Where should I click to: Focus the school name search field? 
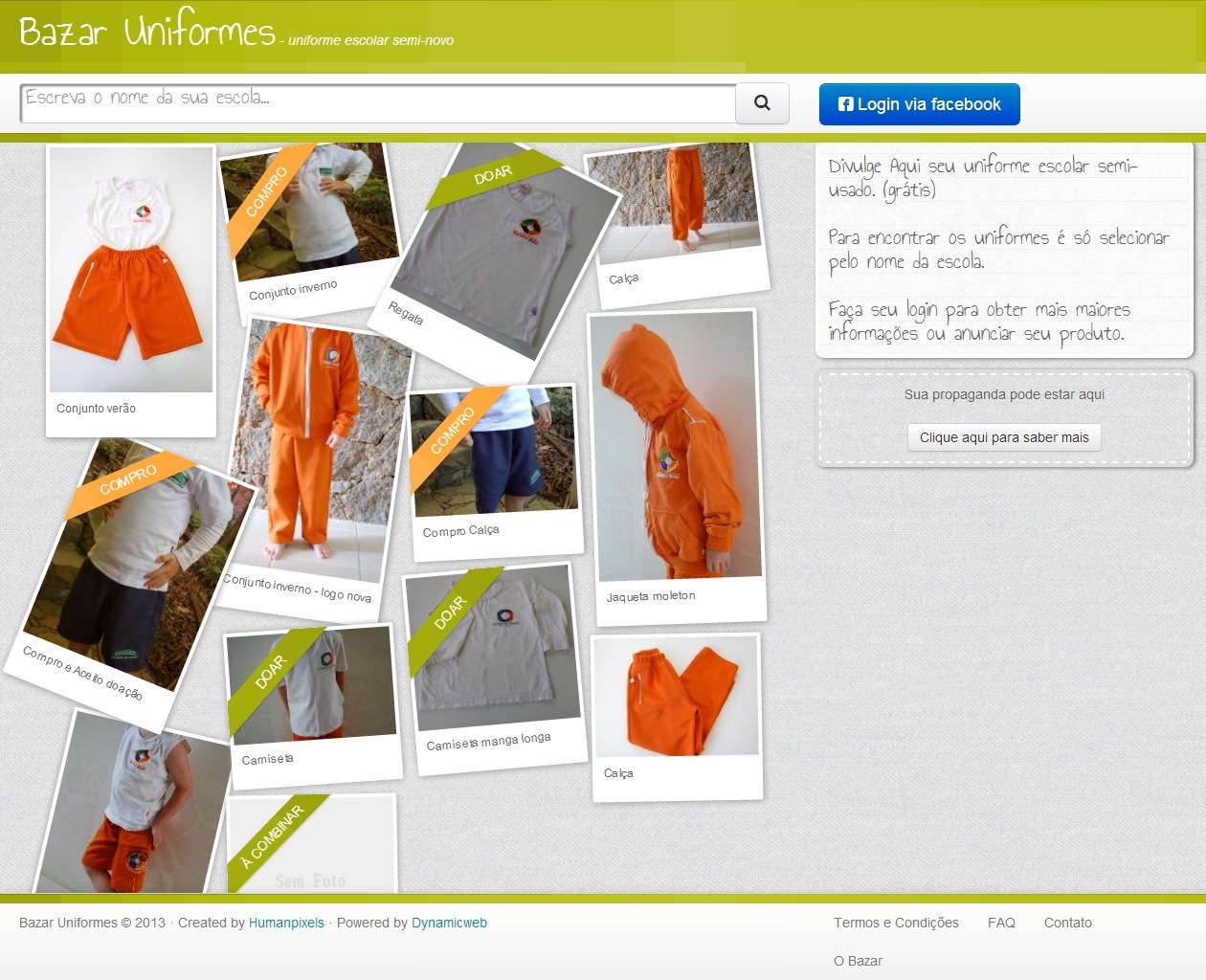point(377,102)
